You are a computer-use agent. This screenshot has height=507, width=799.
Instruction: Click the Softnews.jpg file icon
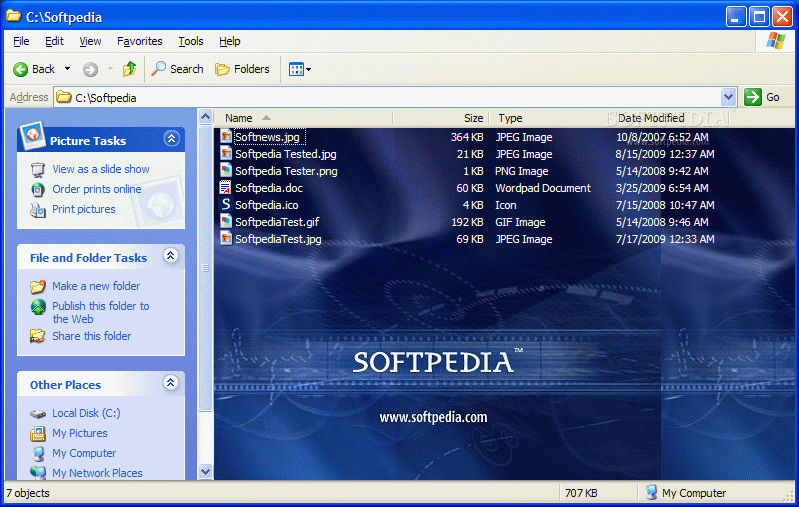pyautogui.click(x=225, y=137)
